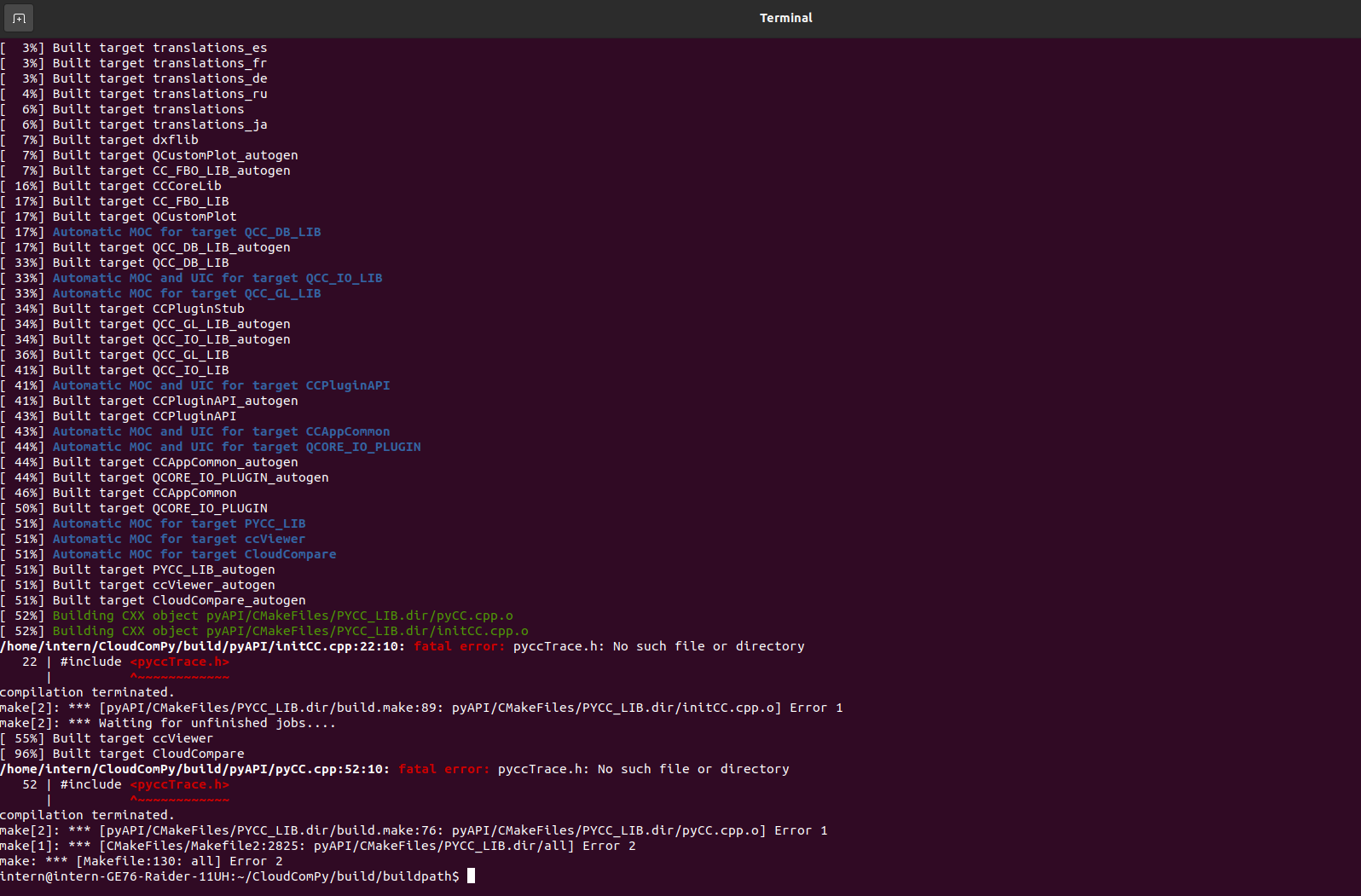Click the initCC.cpp:22:10 fatal error line
Viewport: 1361px width, 896px height.
click(403, 646)
